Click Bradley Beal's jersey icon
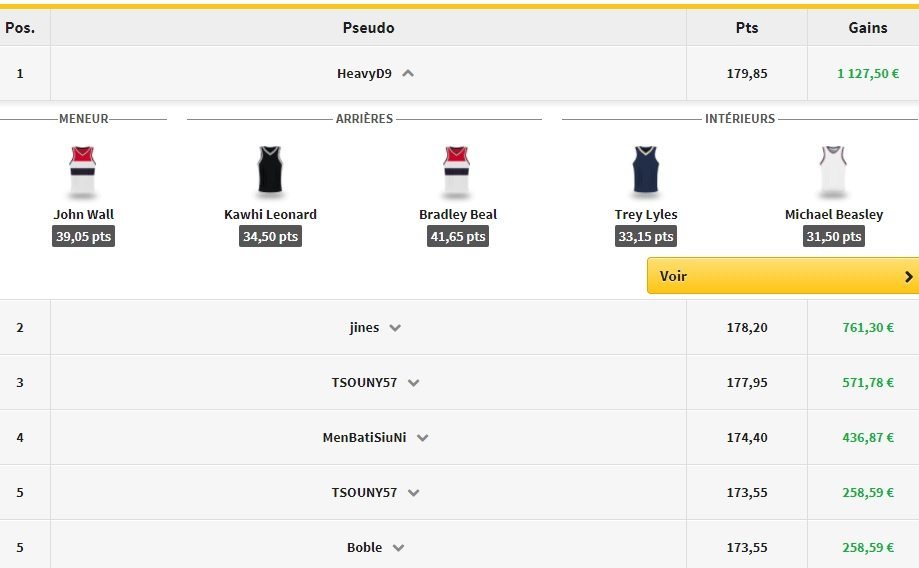The height and width of the screenshot is (568, 919). tap(457, 172)
